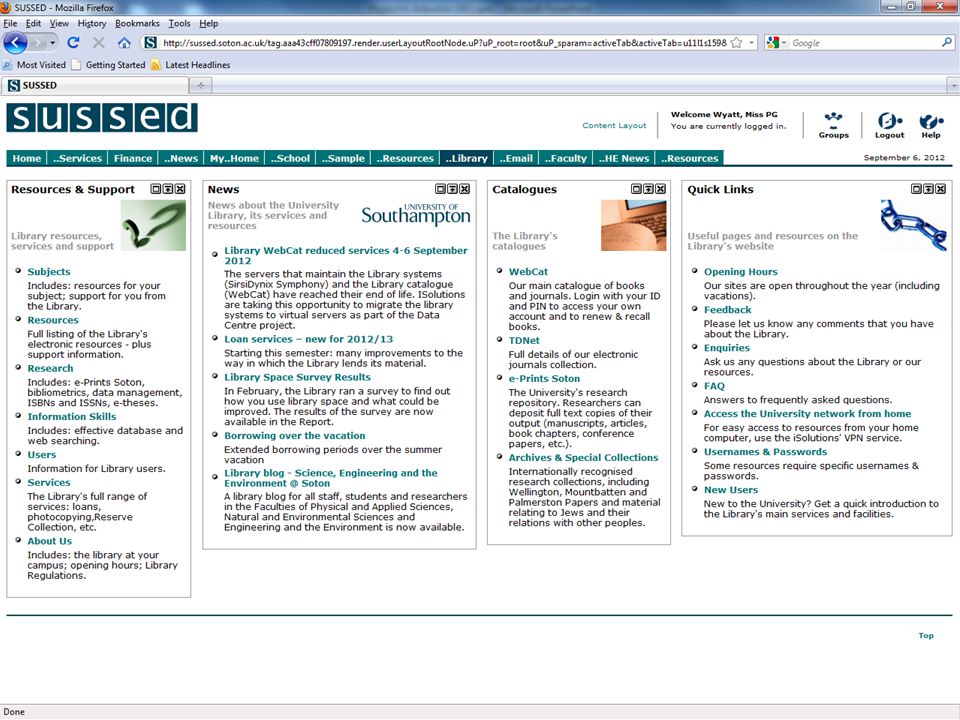Open the address bar URL history dropdown
This screenshot has width=960, height=720.
click(751, 43)
